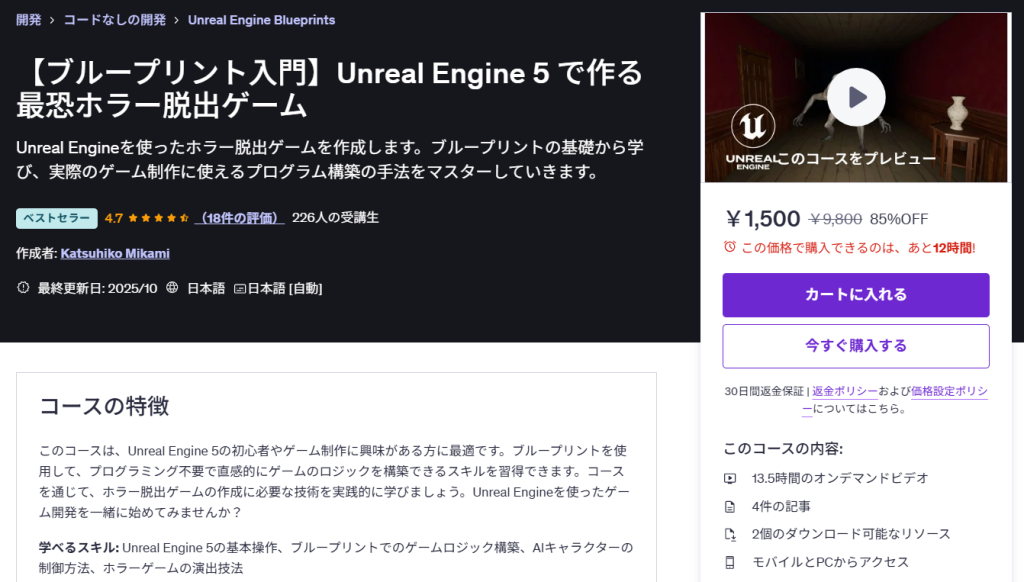Click the downloadable resources icon
This screenshot has width=1024, height=582.
click(730, 534)
